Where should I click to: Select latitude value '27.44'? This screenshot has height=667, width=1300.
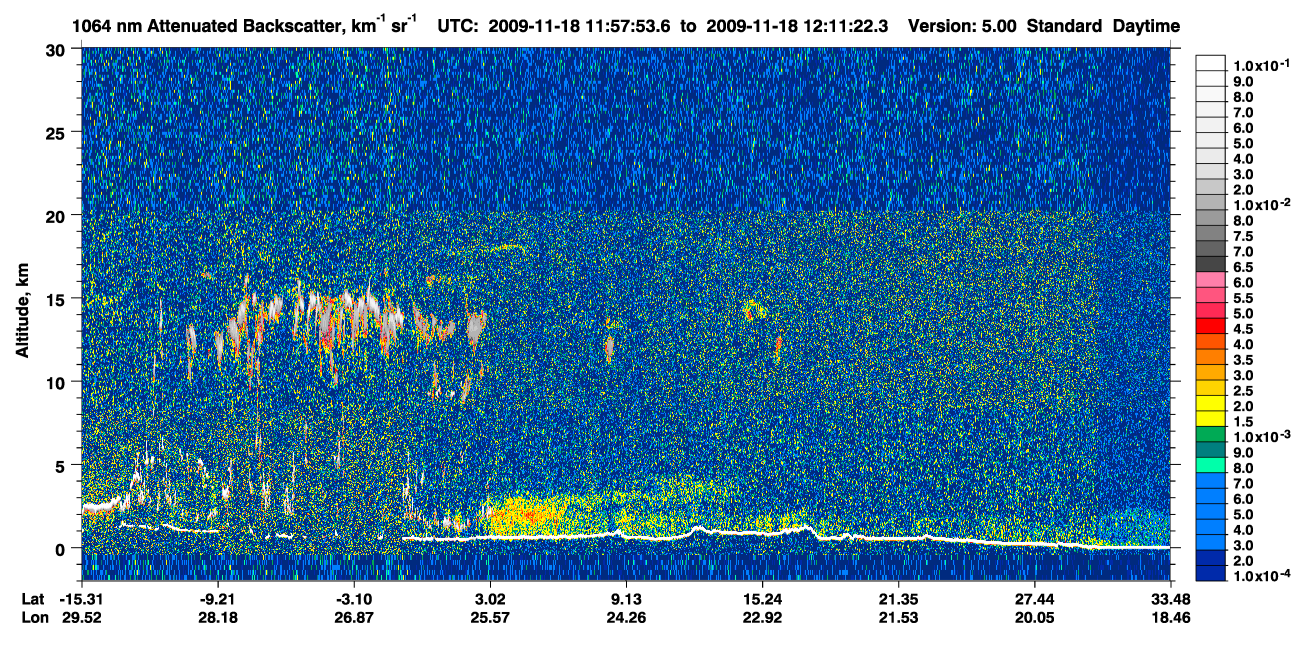1034,598
